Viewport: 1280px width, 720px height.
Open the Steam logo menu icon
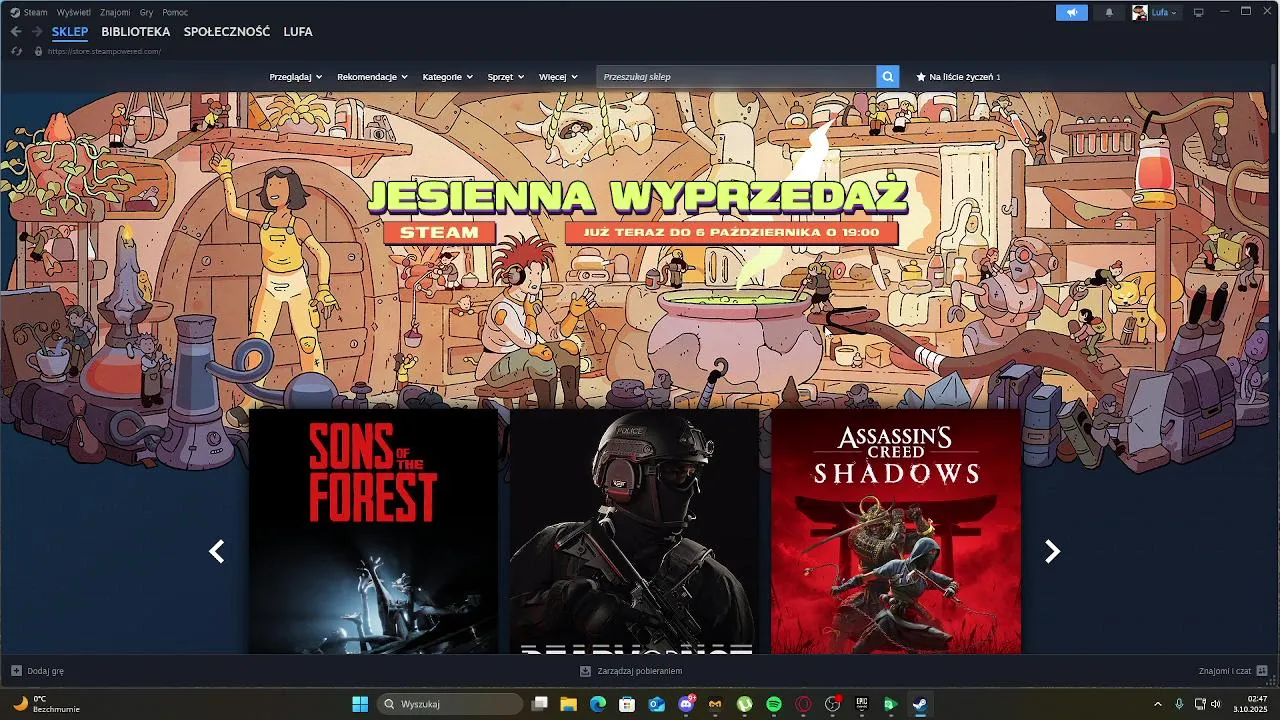tap(14, 12)
